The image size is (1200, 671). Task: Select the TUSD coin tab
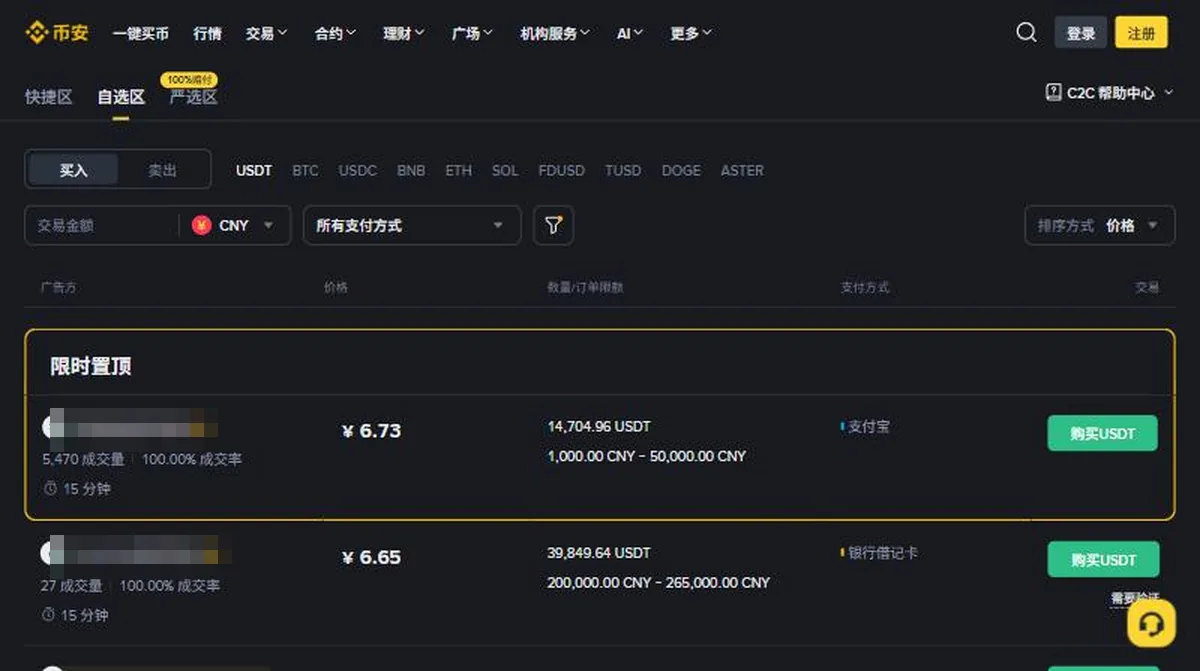(623, 170)
